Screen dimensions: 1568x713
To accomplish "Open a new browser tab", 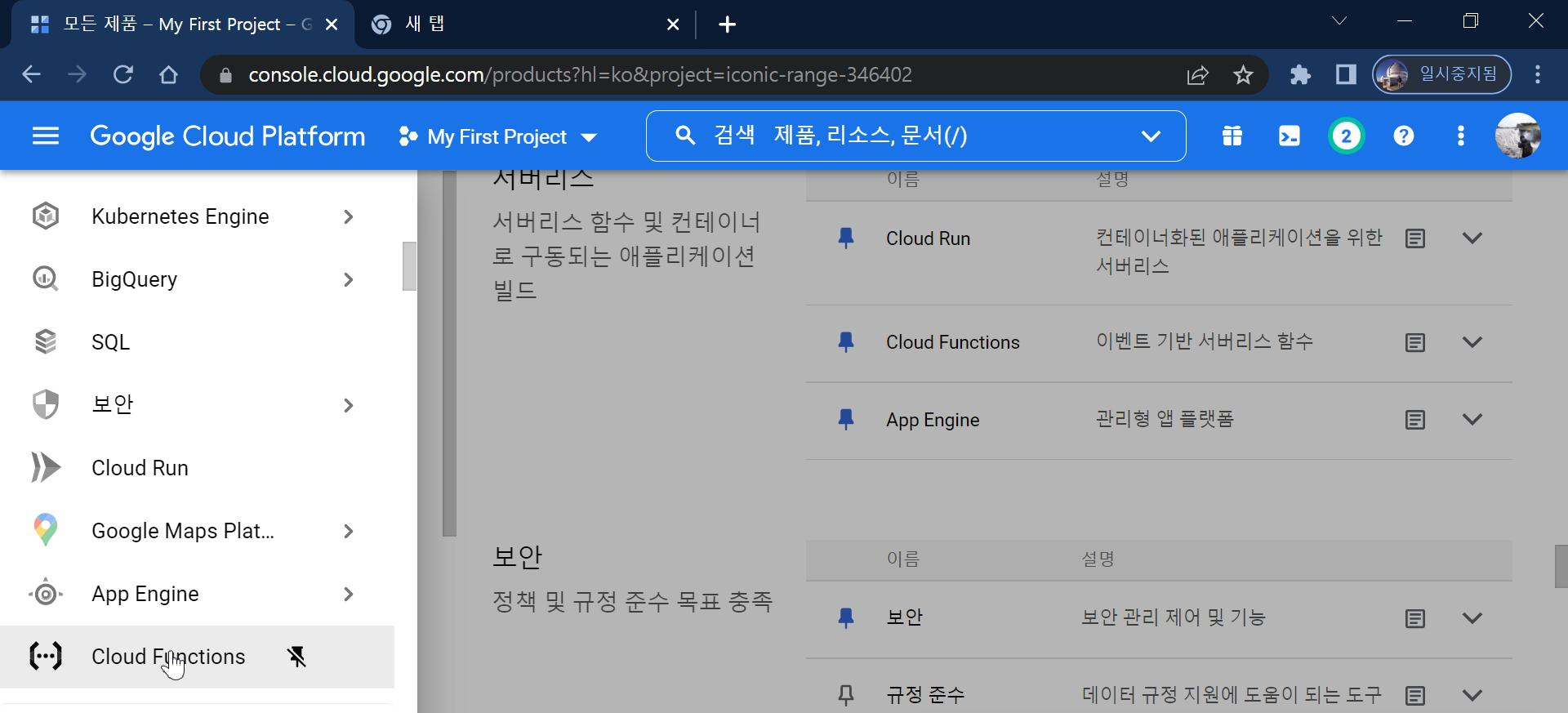I will tap(727, 25).
